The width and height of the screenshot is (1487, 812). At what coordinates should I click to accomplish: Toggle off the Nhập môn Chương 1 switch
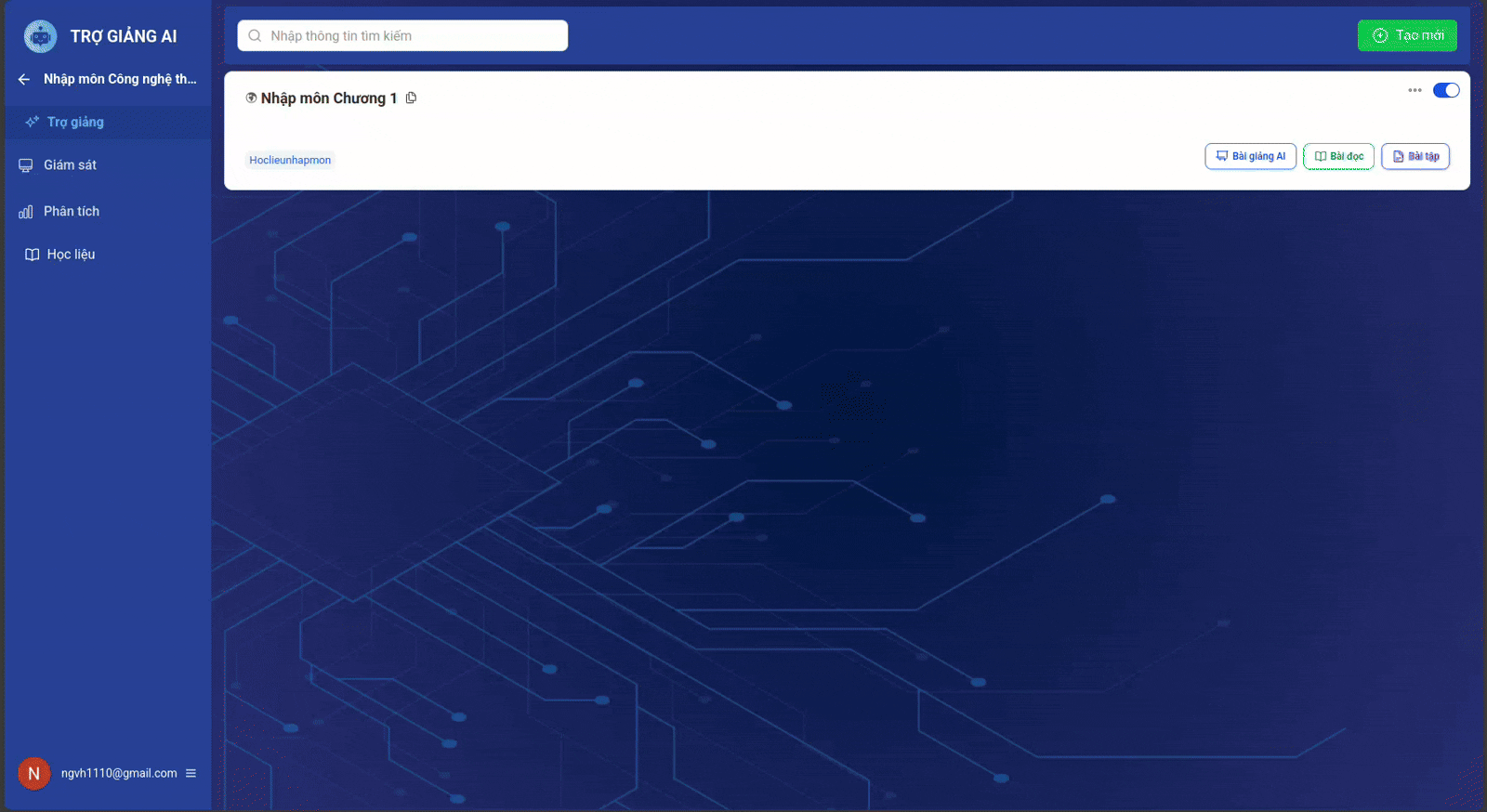(1445, 90)
